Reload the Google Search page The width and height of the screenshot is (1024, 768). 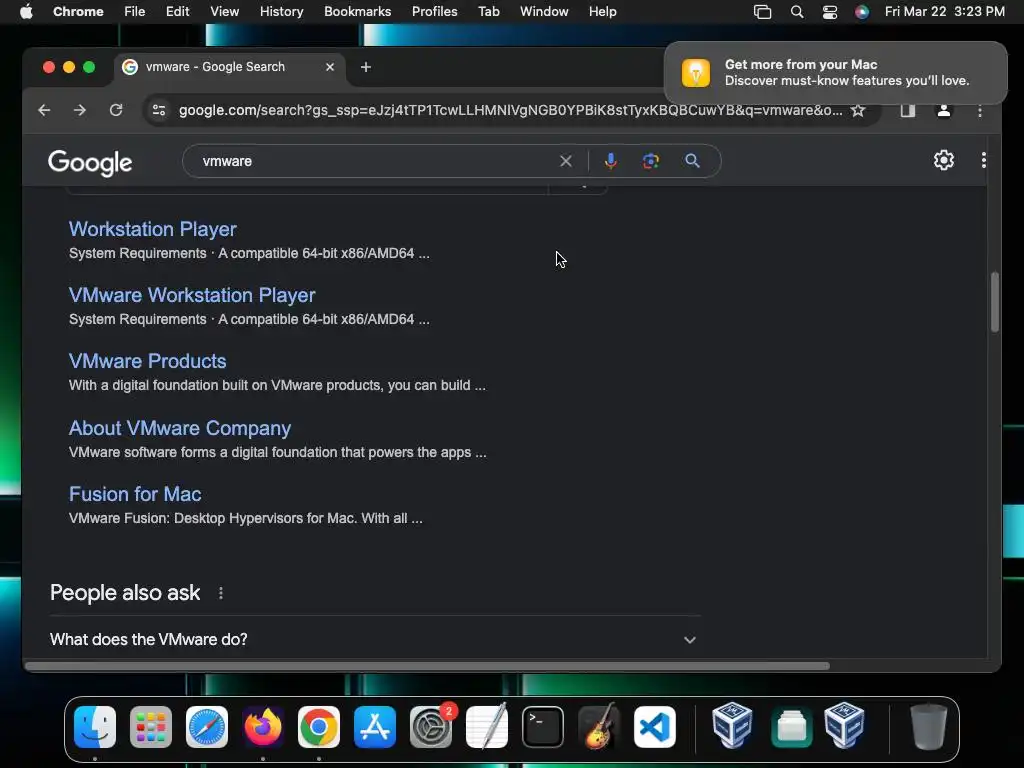116,110
